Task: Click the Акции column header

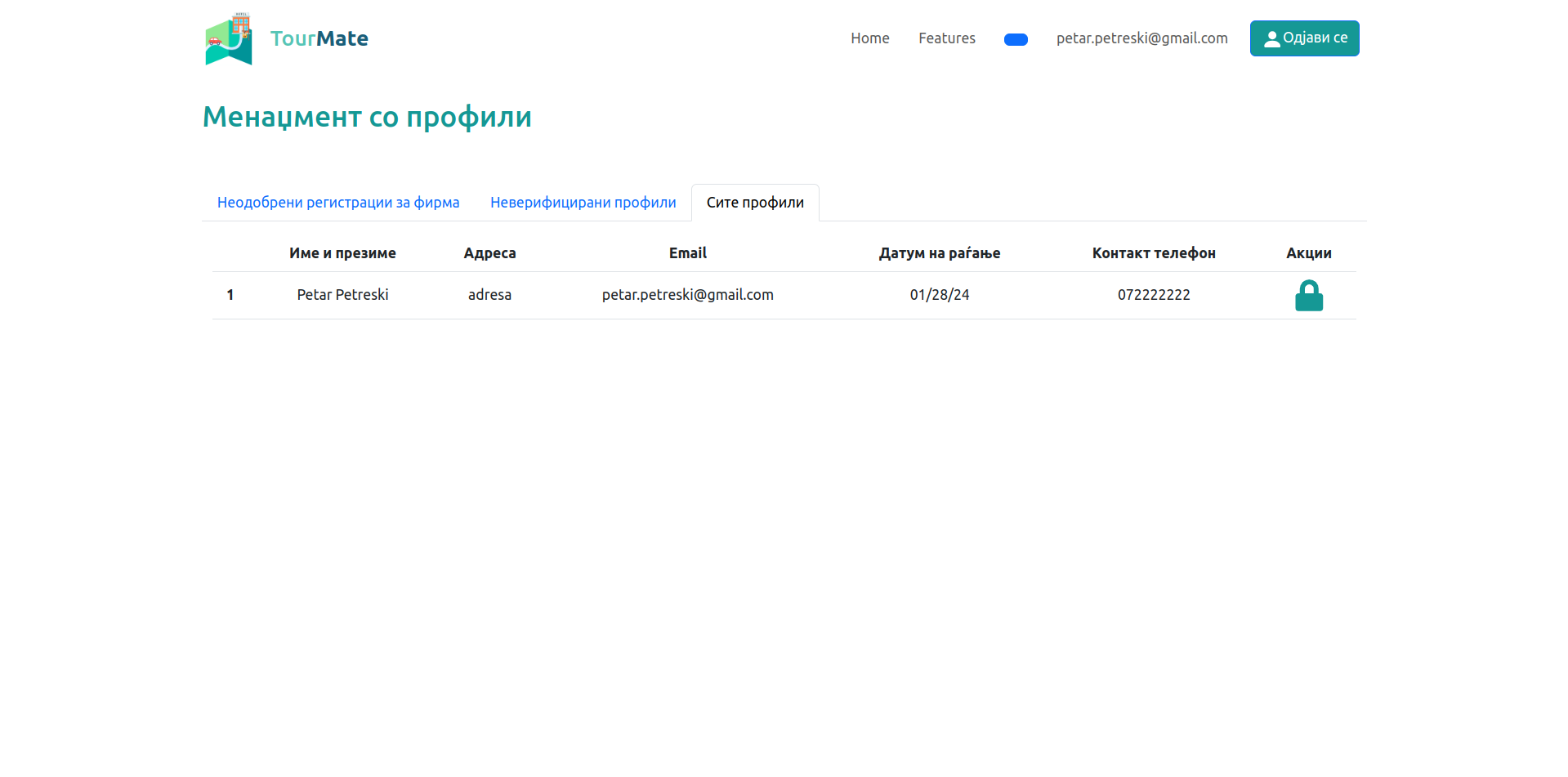Action: click(x=1308, y=253)
